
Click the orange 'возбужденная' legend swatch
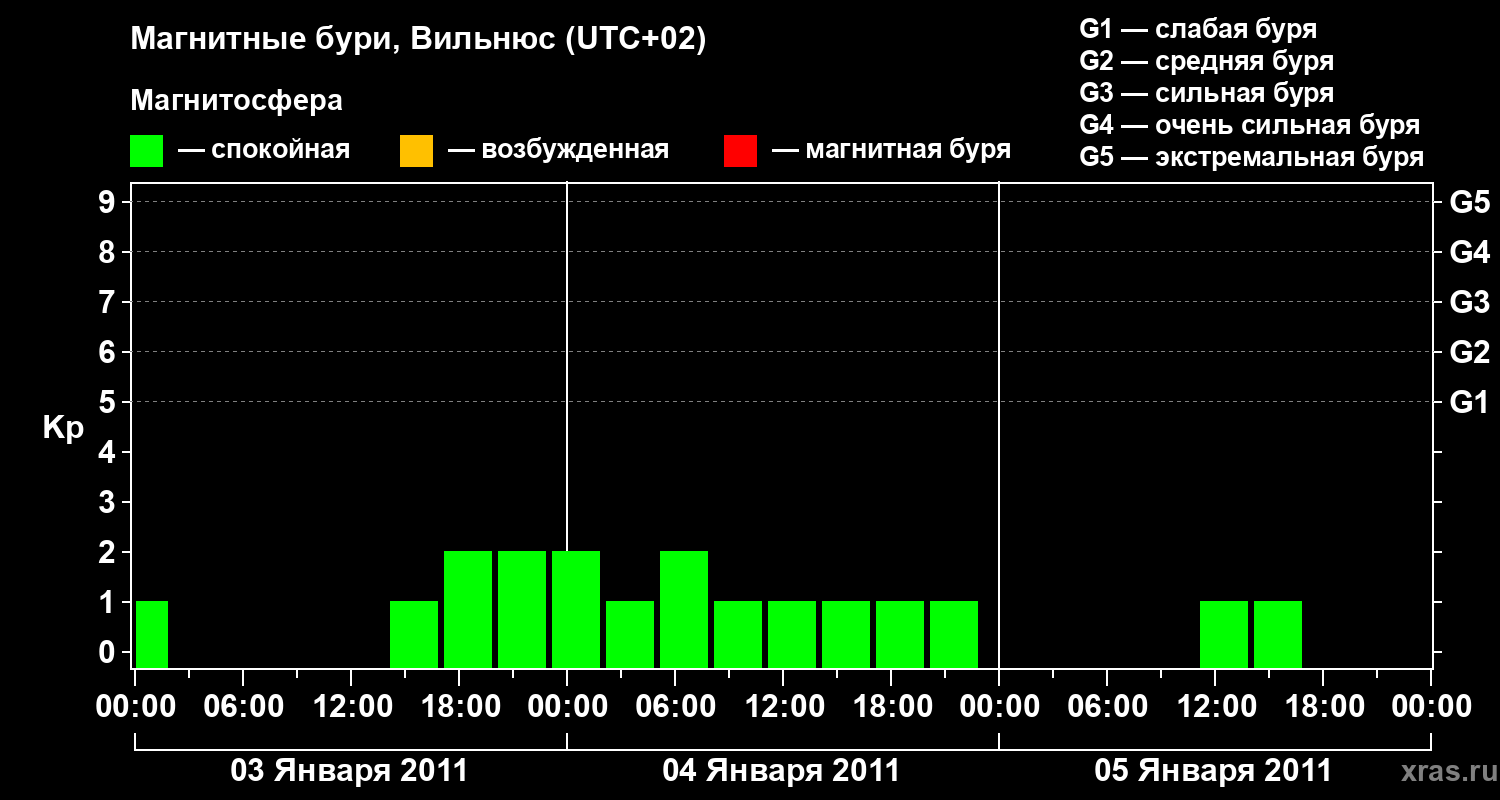(416, 150)
